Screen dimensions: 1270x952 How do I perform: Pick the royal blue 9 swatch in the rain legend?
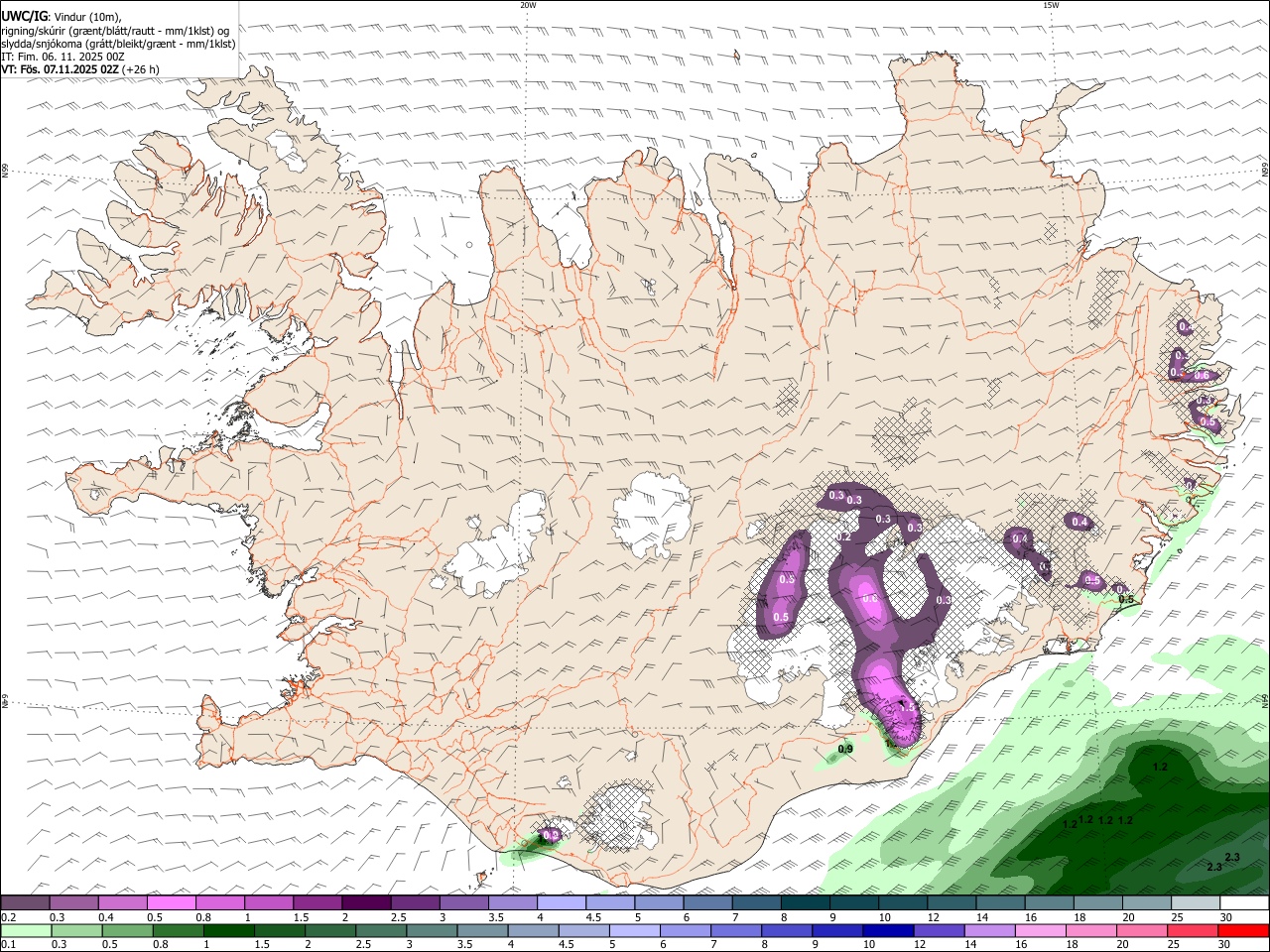point(836,931)
